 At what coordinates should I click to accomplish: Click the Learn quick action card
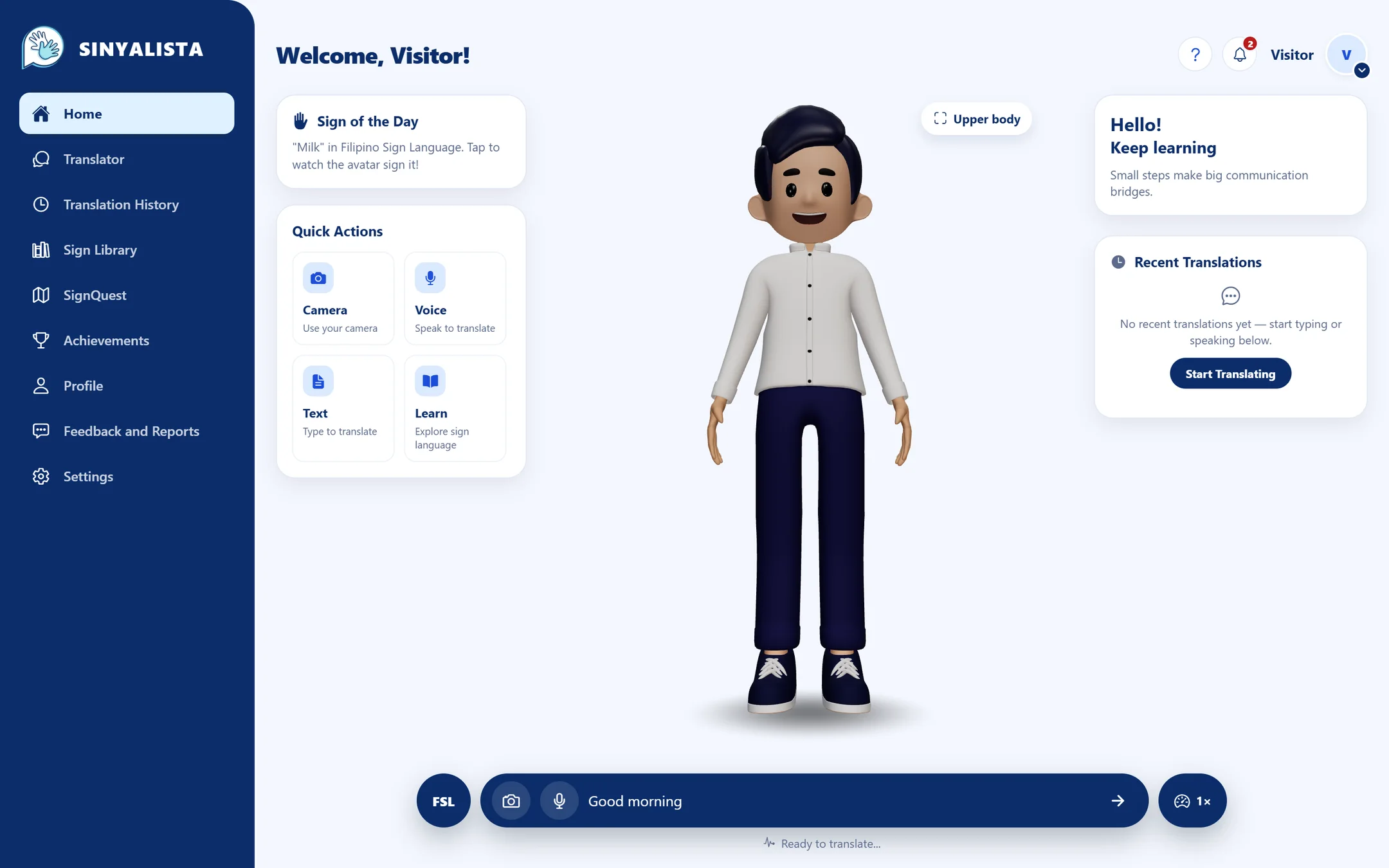pos(455,408)
